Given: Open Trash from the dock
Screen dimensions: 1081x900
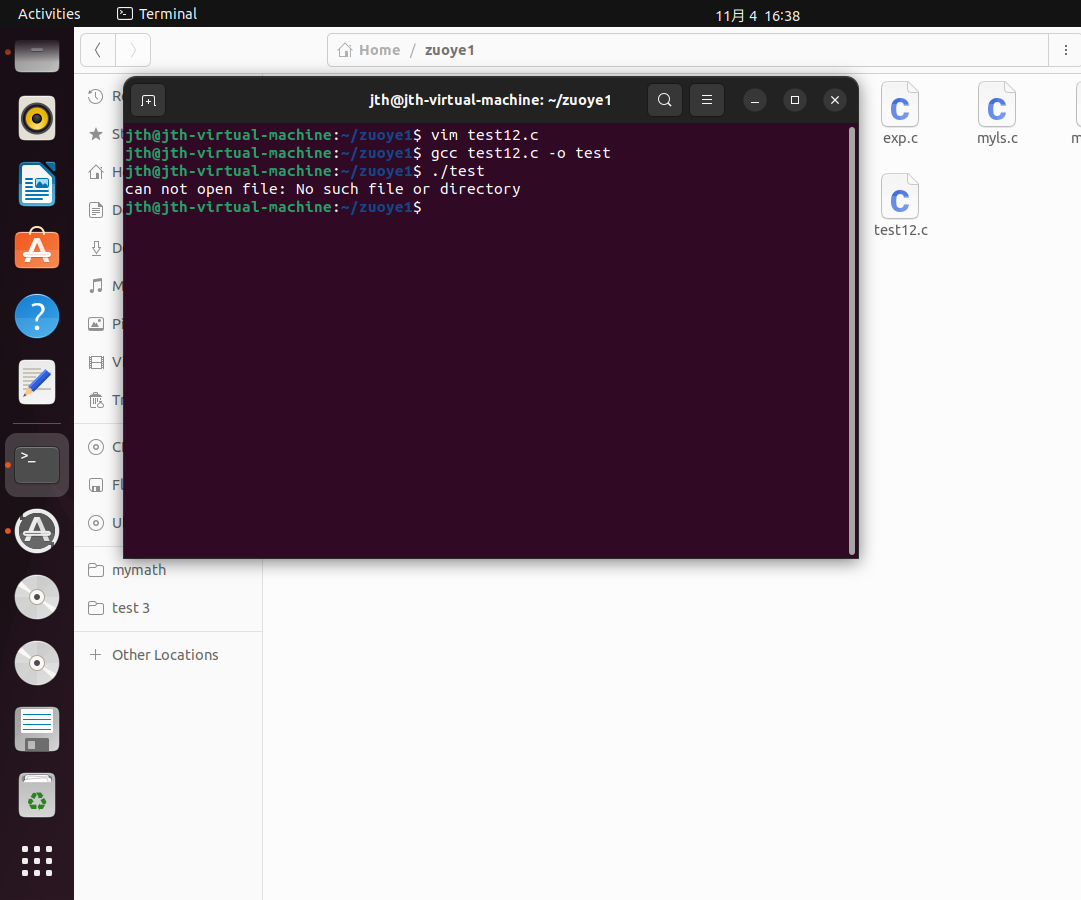Looking at the screenshot, I should pos(37,795).
